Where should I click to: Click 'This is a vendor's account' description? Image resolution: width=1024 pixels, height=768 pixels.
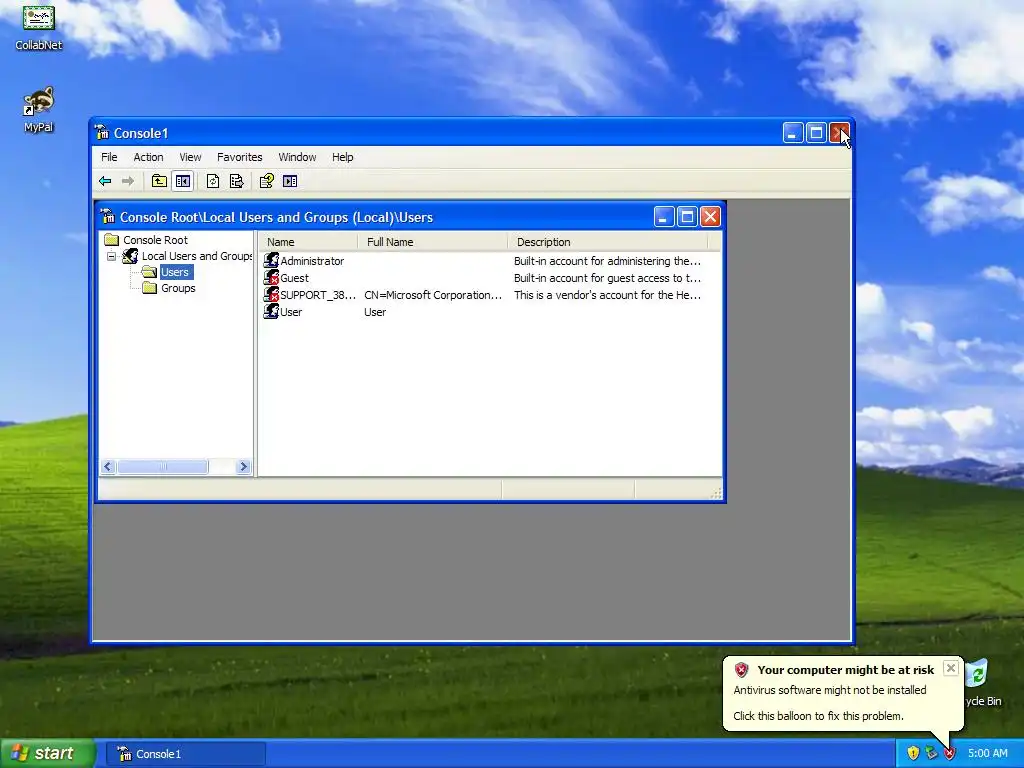point(607,295)
